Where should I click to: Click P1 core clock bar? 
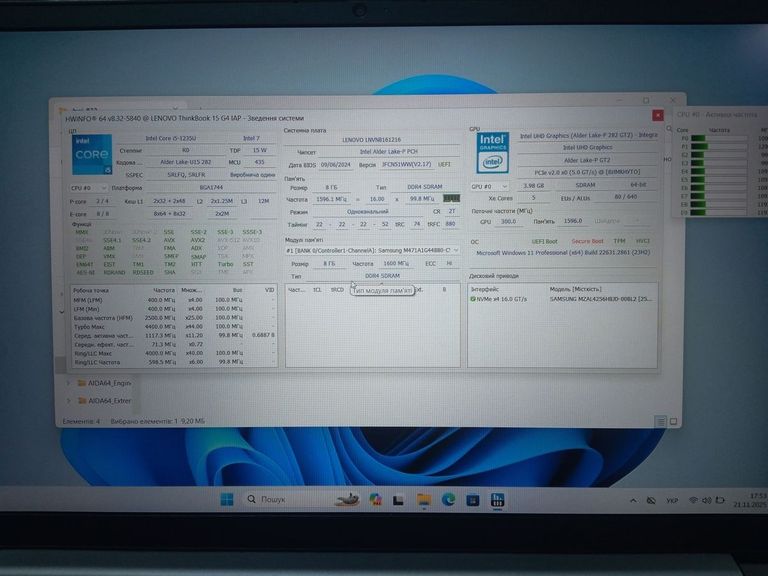[x=719, y=146]
